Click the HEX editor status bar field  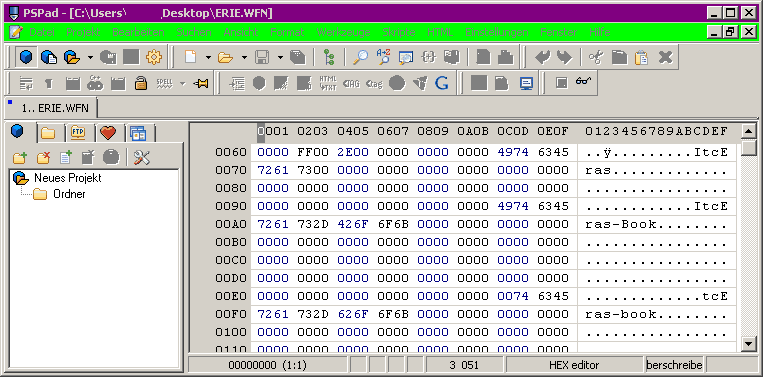(x=574, y=365)
